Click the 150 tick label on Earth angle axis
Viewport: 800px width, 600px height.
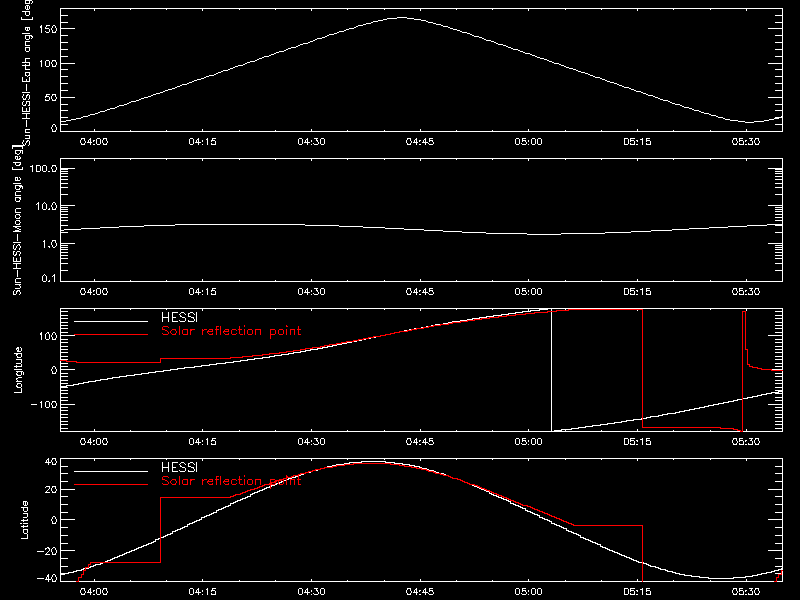coord(48,29)
